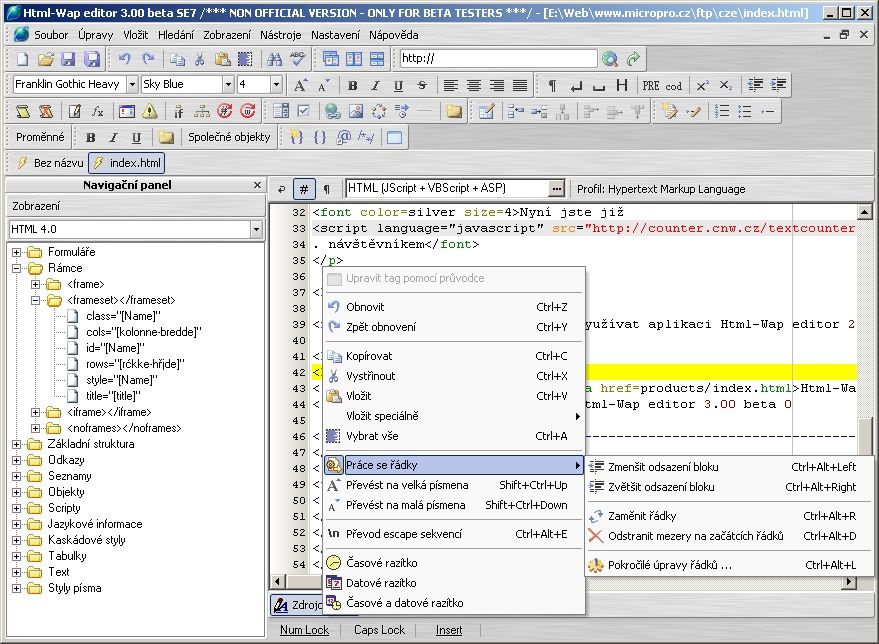
Task: Toggle Bold in the font formatting toolbar
Action: click(x=351, y=85)
